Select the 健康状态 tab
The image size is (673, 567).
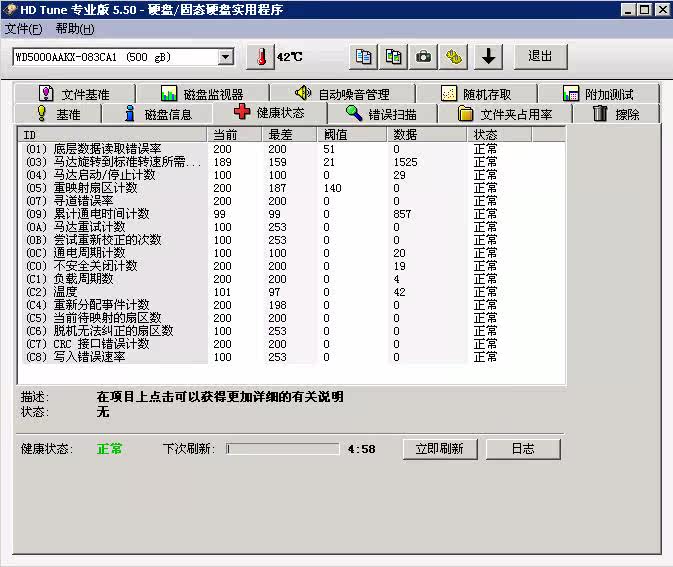270,112
